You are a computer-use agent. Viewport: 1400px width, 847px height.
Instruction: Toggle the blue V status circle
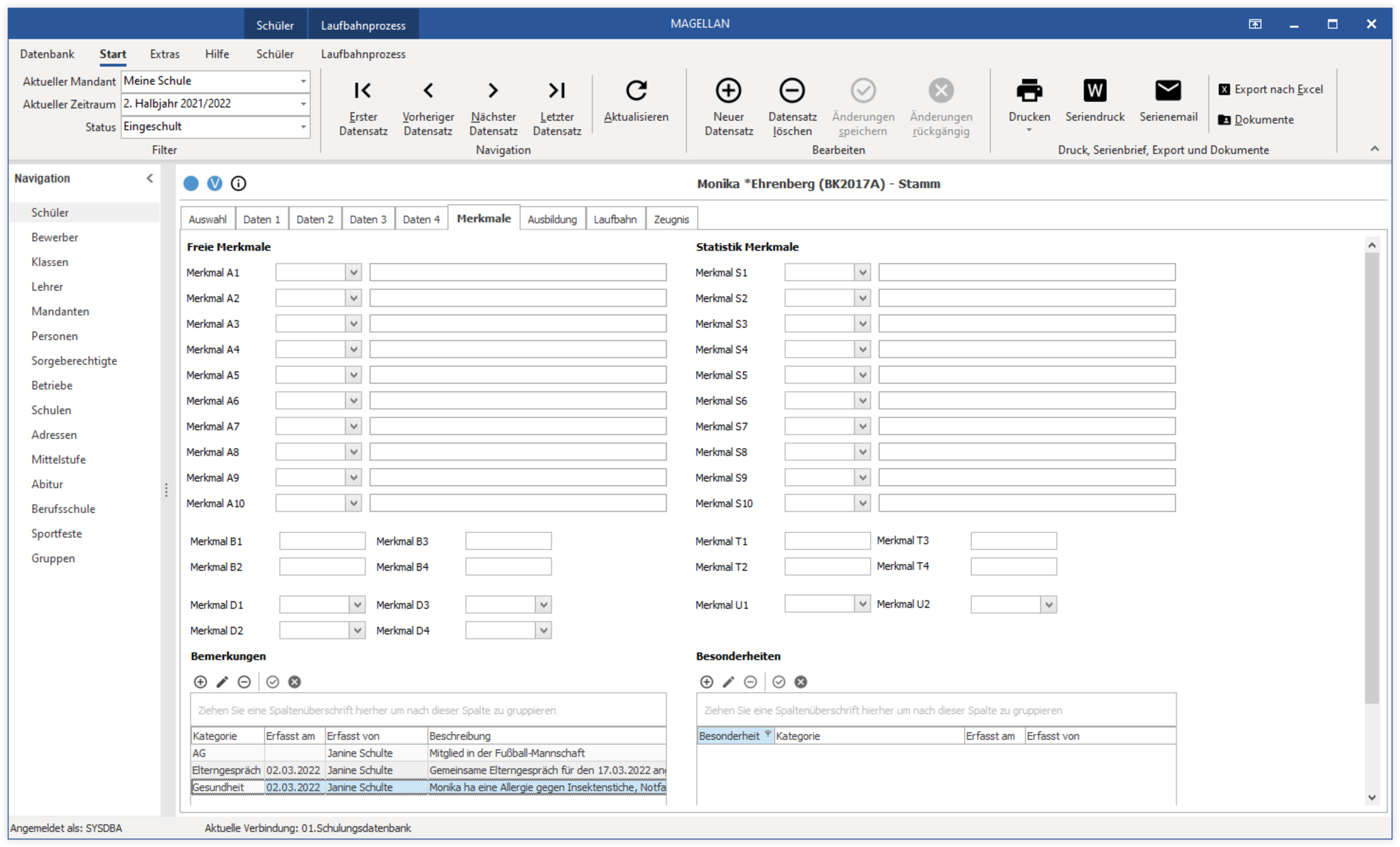point(215,184)
